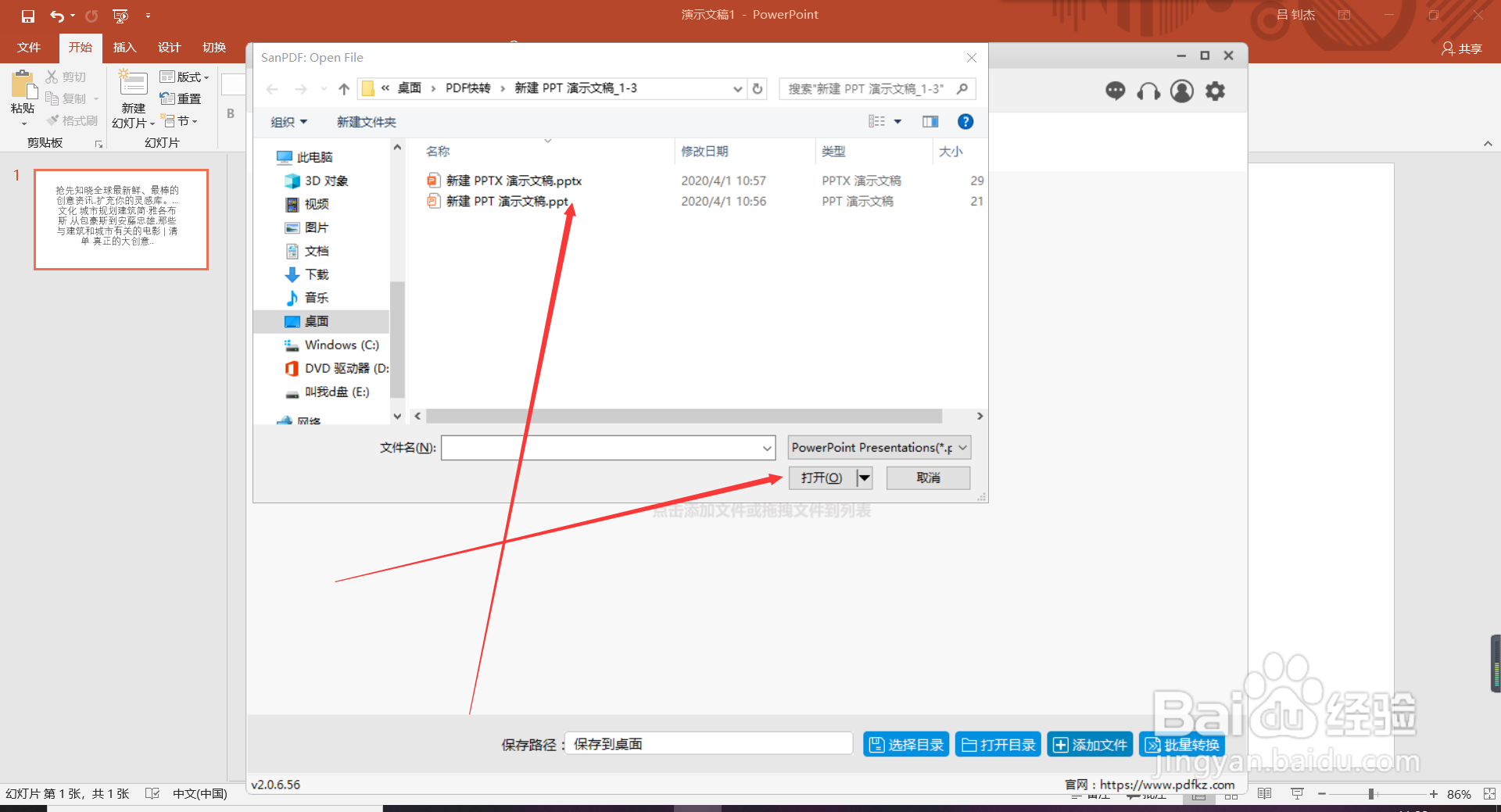Open SanPDF settings gear icon

point(1215,91)
